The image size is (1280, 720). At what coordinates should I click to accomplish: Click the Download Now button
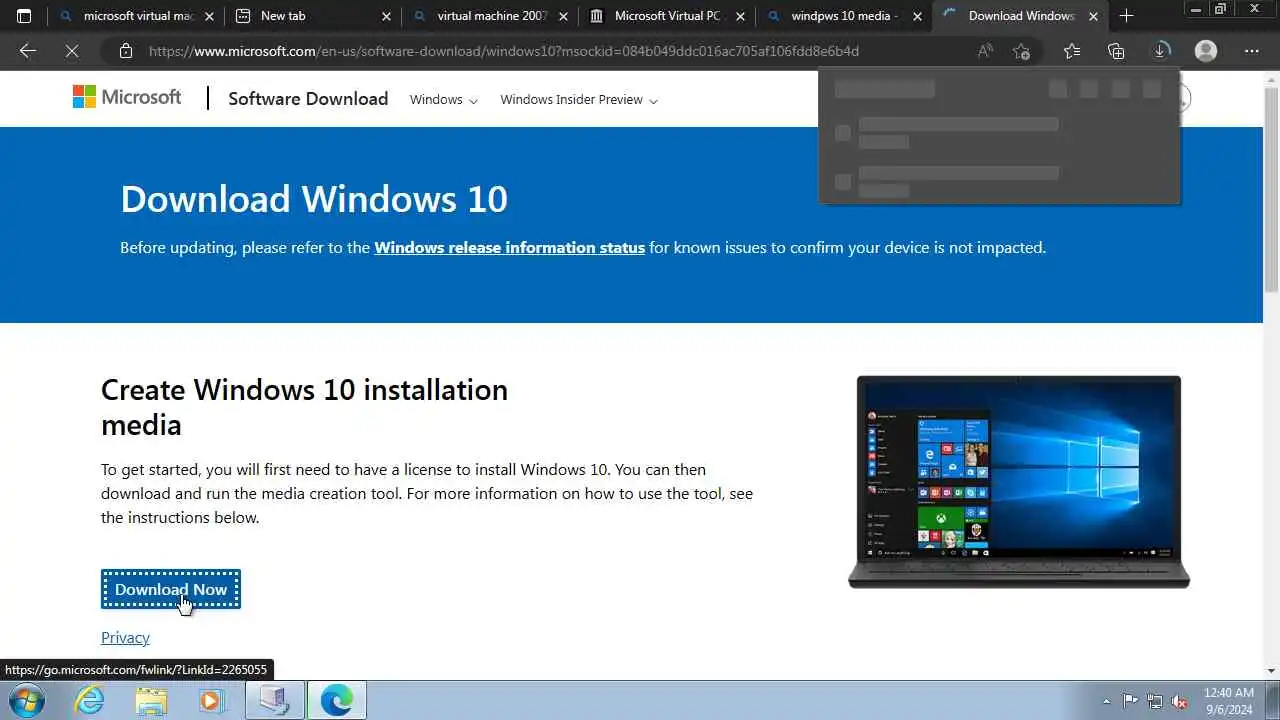tap(171, 589)
